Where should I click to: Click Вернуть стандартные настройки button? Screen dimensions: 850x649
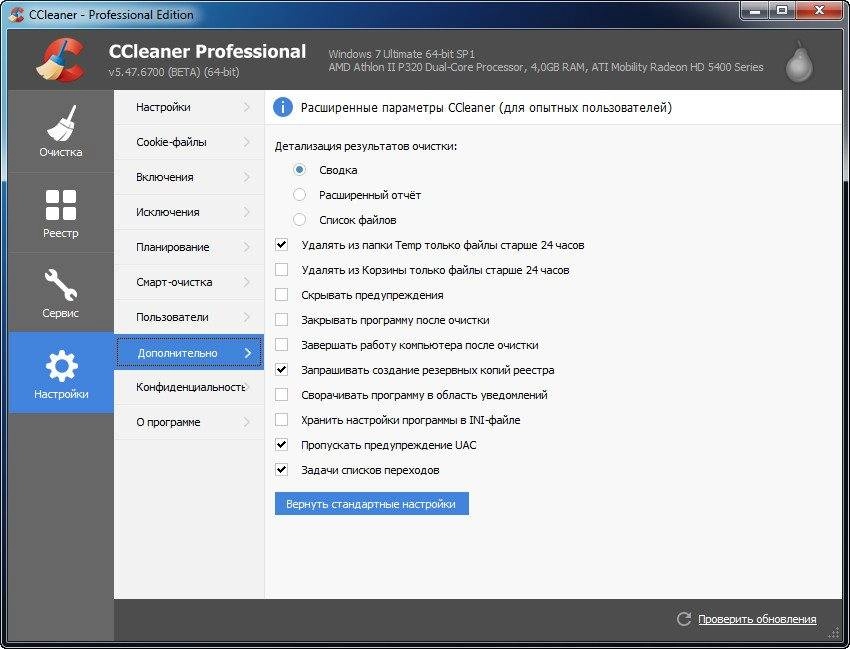[371, 504]
